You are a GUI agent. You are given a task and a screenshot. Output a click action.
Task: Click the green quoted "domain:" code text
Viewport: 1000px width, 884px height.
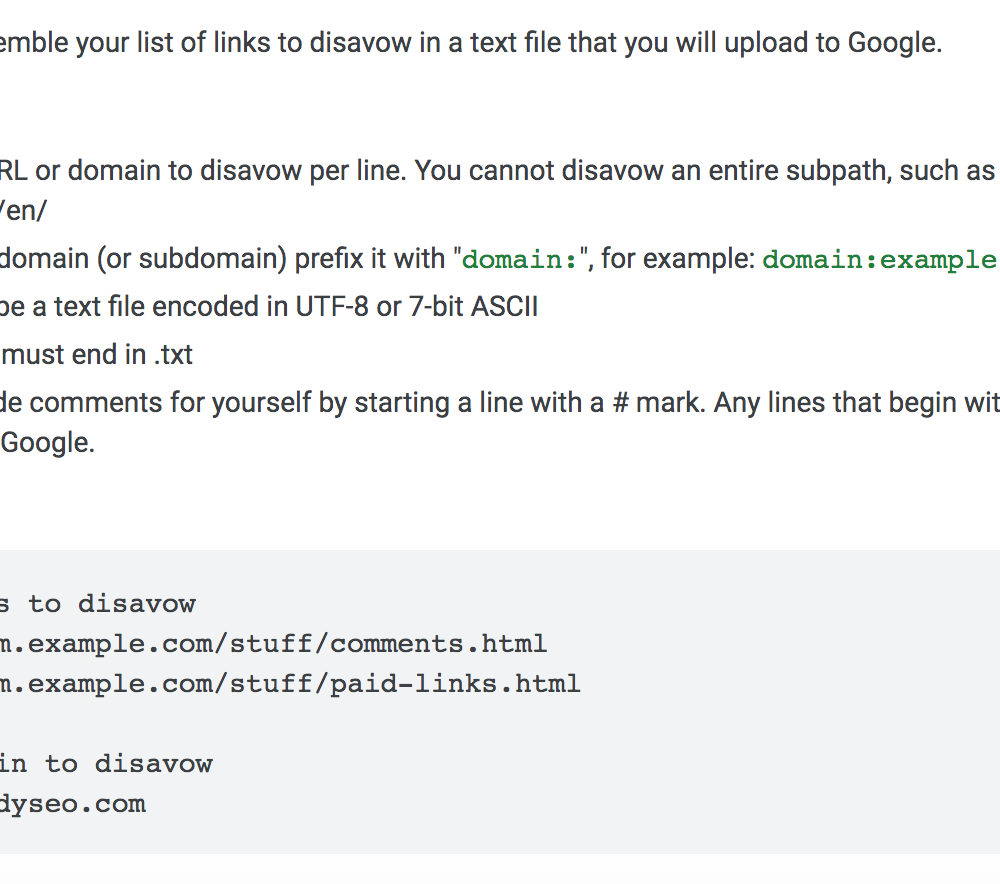519,260
